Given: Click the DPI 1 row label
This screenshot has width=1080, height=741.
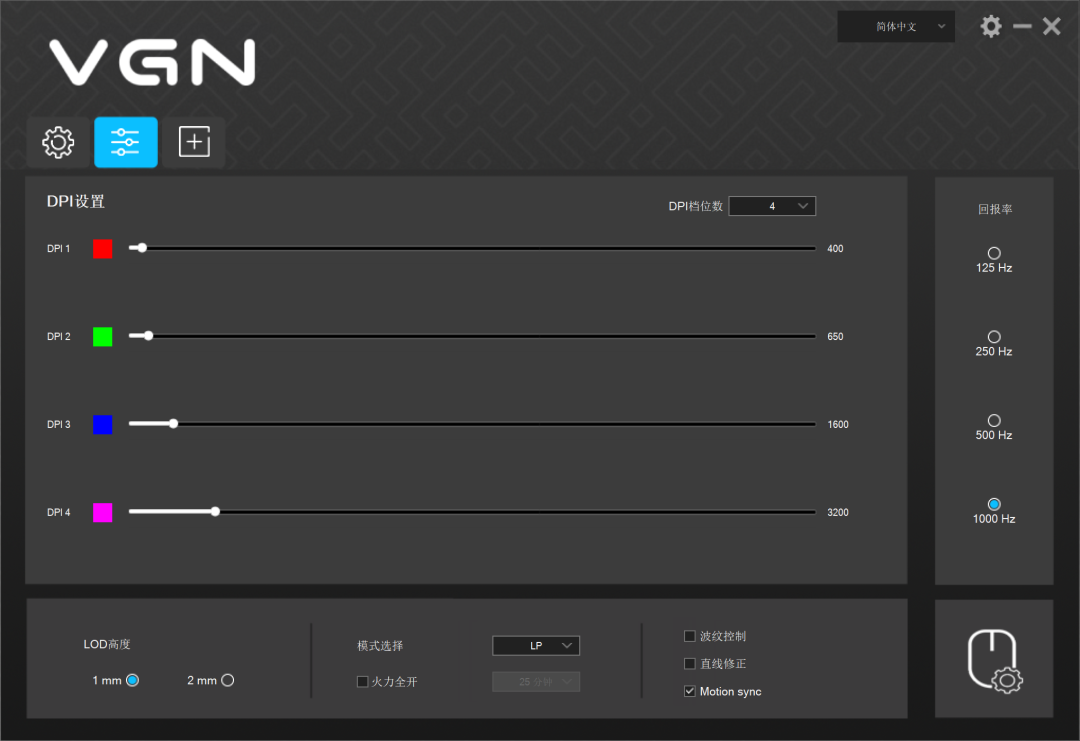Looking at the screenshot, I should pos(59,249).
